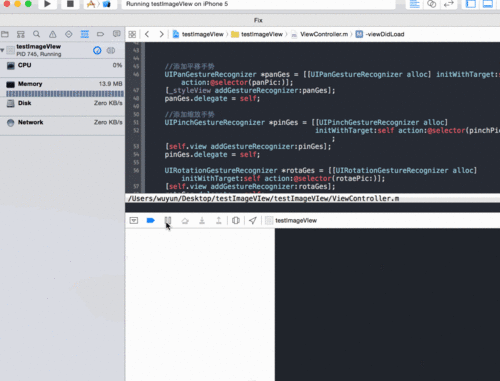Collapse the testImageView process disclosure triangle
This screenshot has width=500, height=381.
(x=3, y=50)
